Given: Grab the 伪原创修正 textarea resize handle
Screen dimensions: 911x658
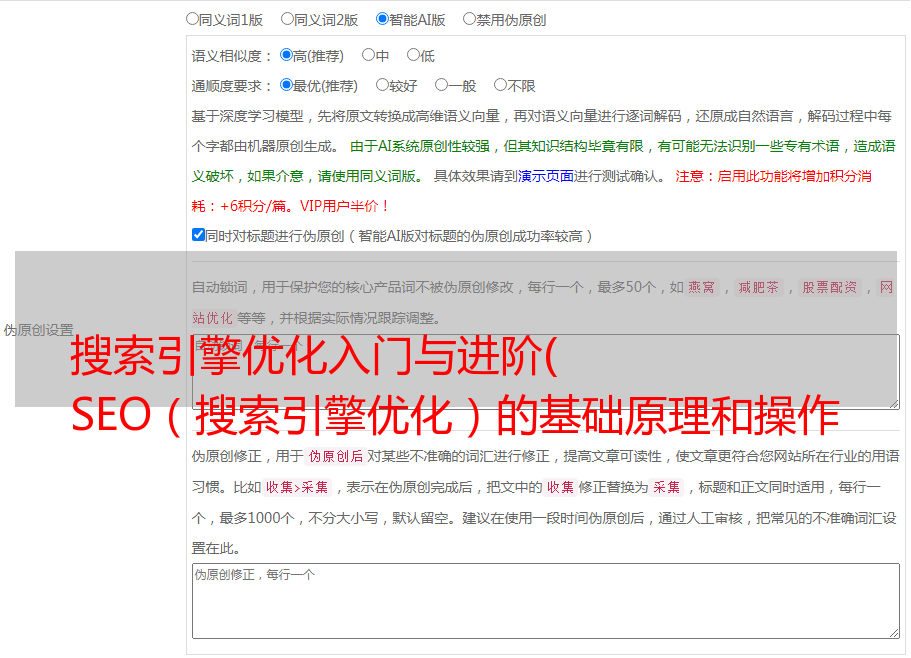Looking at the screenshot, I should (x=894, y=633).
